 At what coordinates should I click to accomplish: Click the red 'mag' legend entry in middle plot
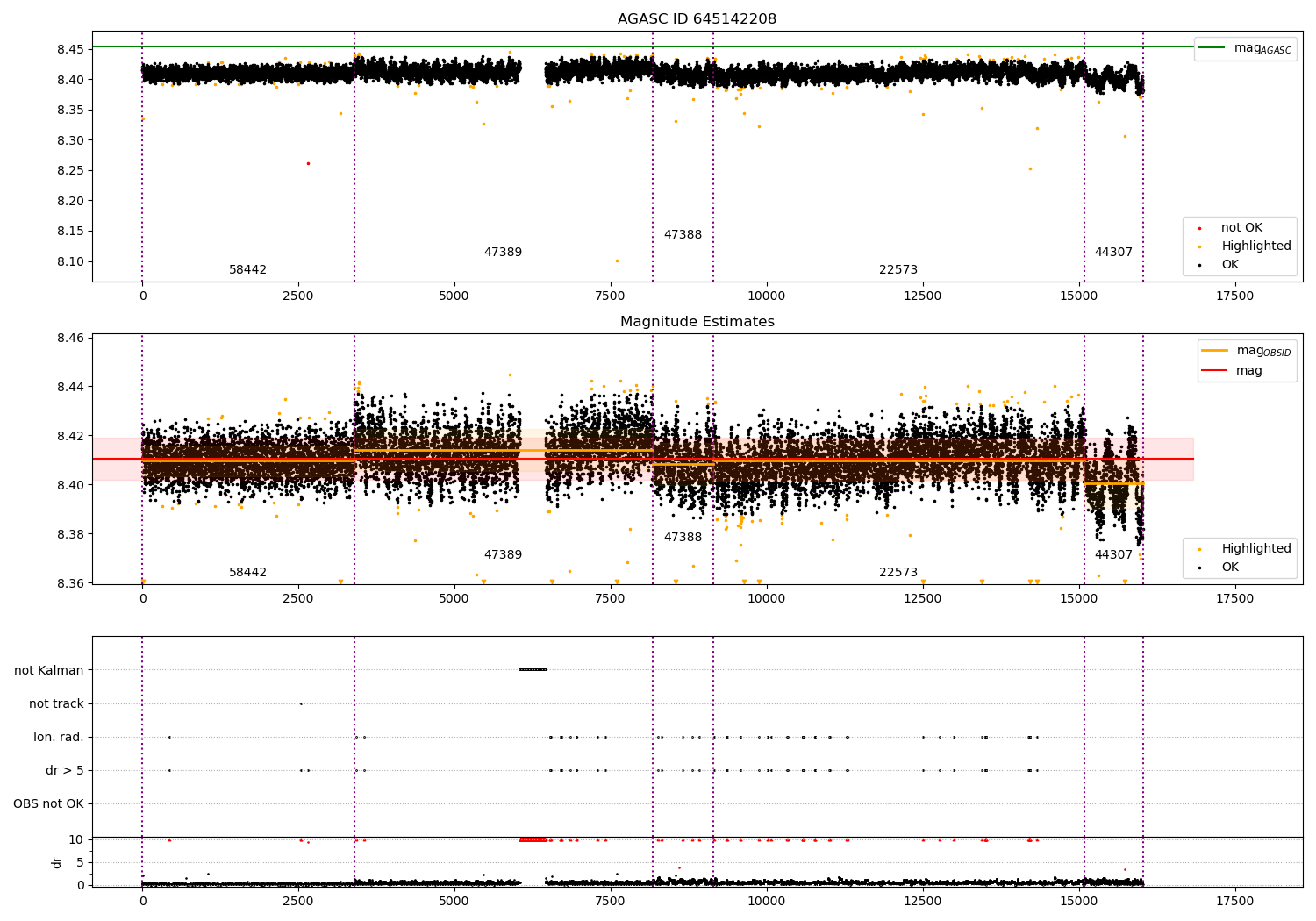(1233, 371)
